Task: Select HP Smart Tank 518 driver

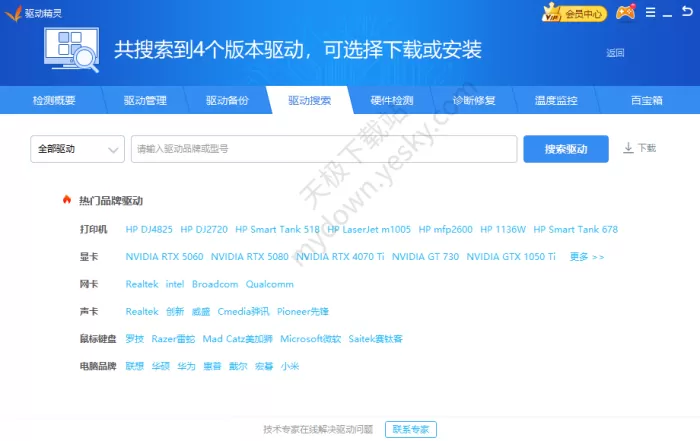Action: tap(277, 229)
